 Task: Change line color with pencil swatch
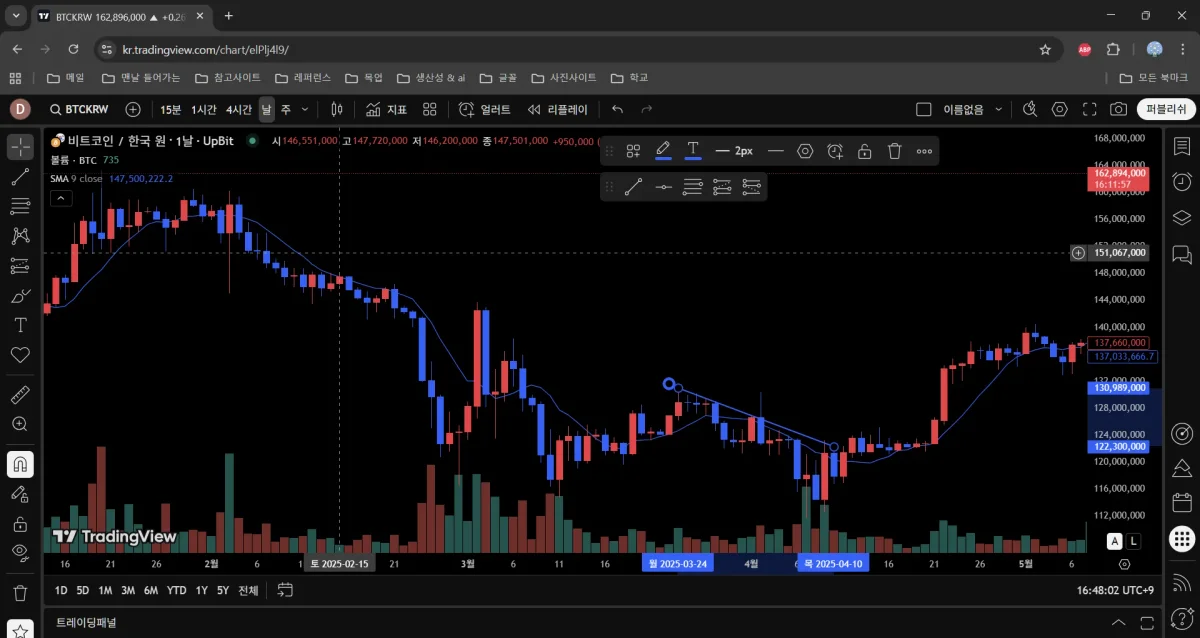[x=663, y=151]
